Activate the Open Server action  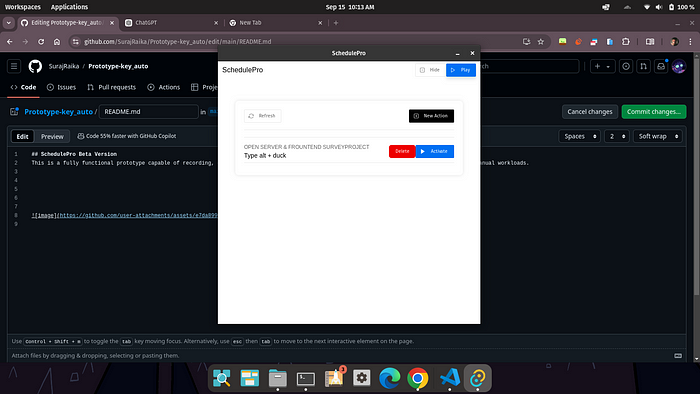pos(435,151)
